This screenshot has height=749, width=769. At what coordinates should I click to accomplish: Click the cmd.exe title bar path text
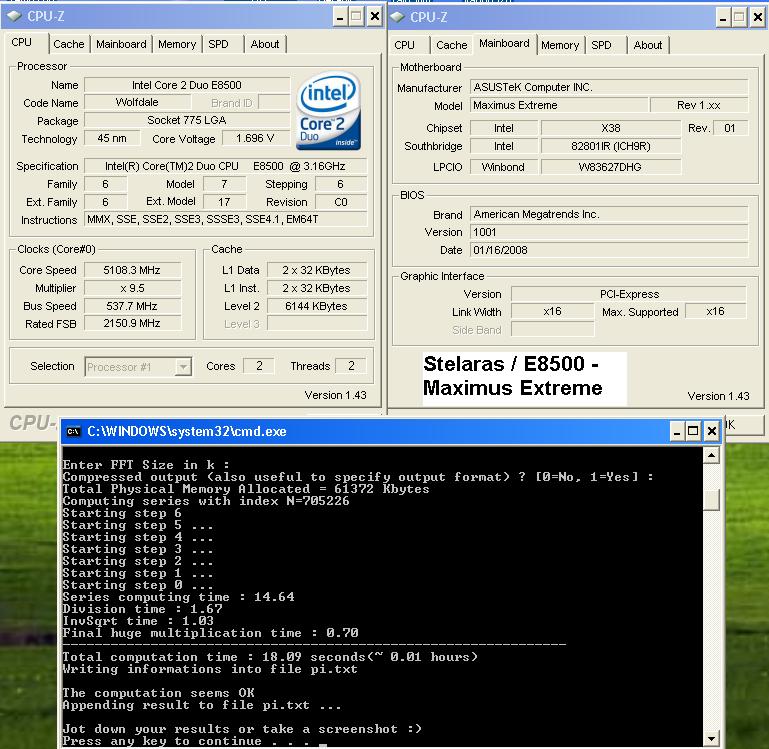pyautogui.click(x=187, y=432)
